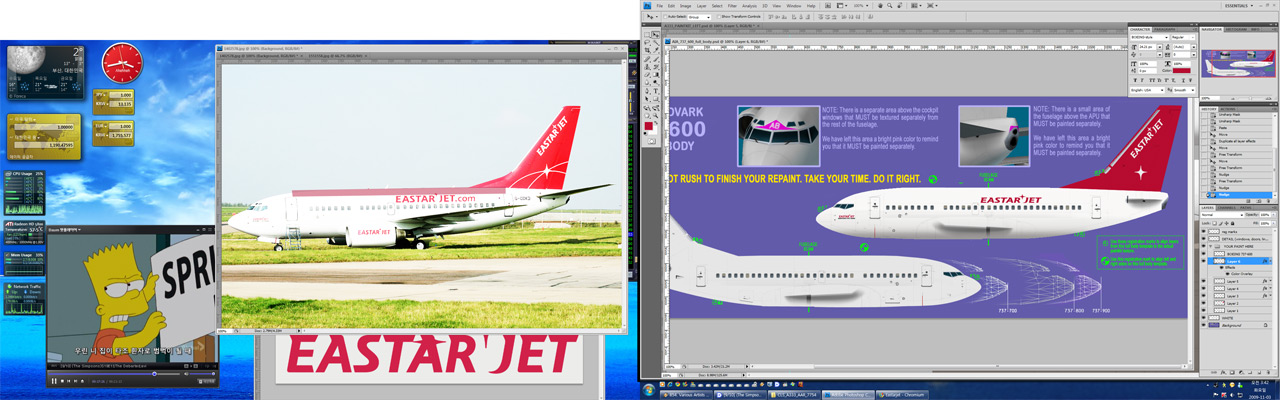The width and height of the screenshot is (1280, 400).
Task: Click pause button in the Simpsons video player
Action: (x=54, y=381)
